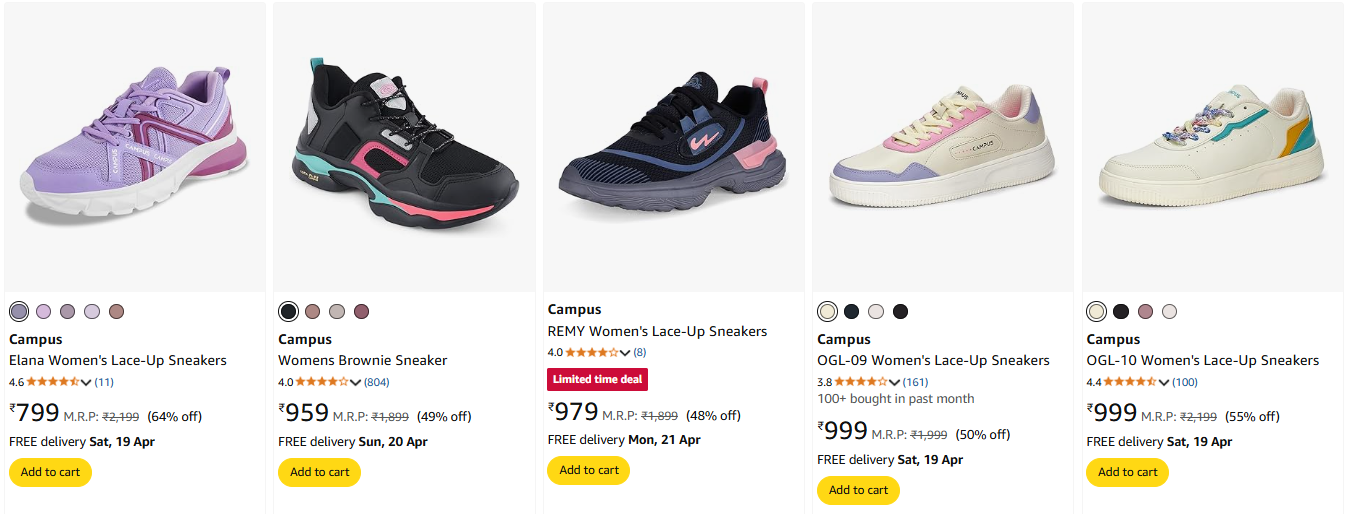Open the Elana purple sneaker product image
The image size is (1345, 514).
coord(135,147)
